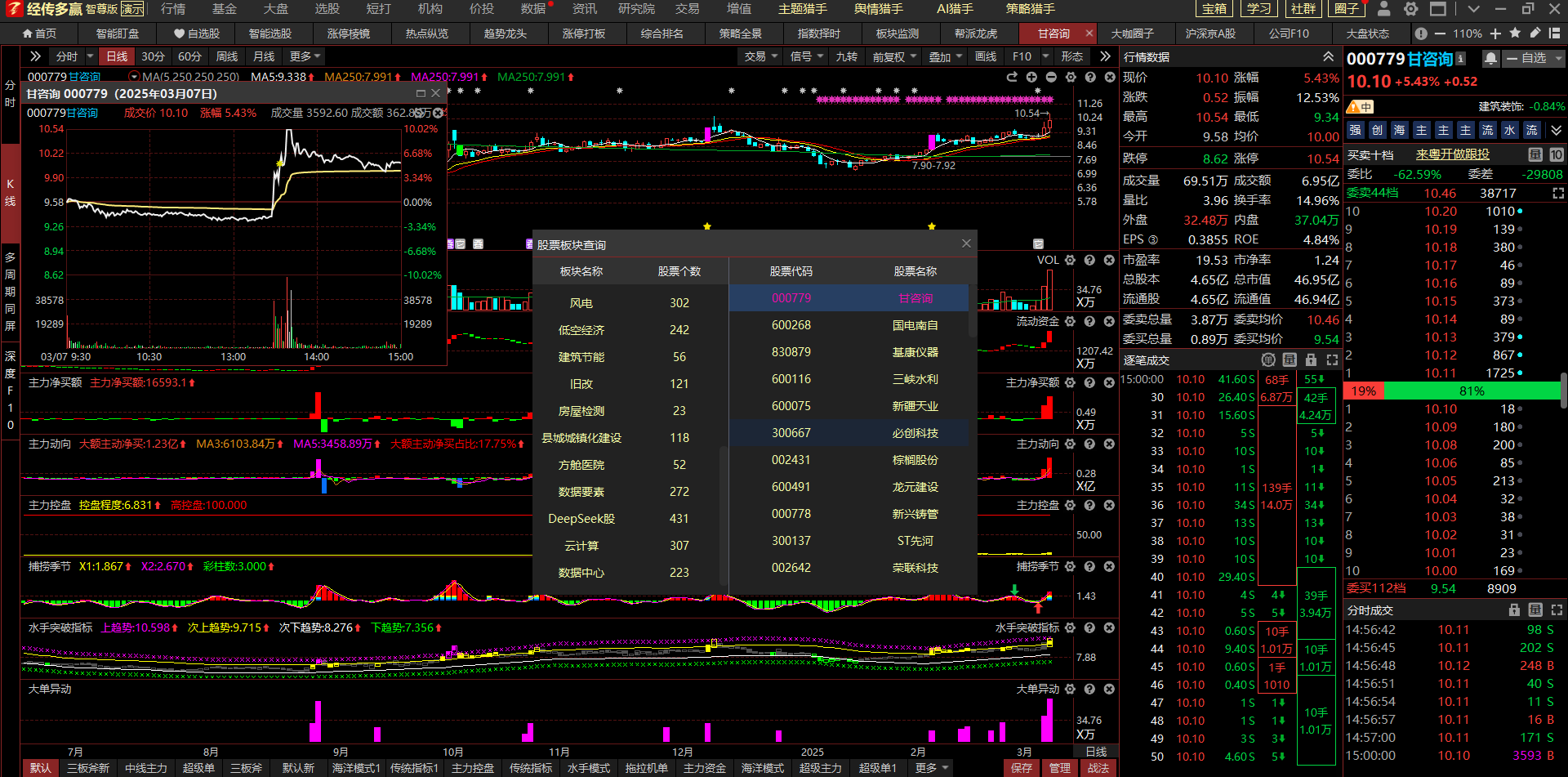This screenshot has height=777, width=1568.
Task: Click the star favorite icon near 110%
Action: coord(1515,33)
